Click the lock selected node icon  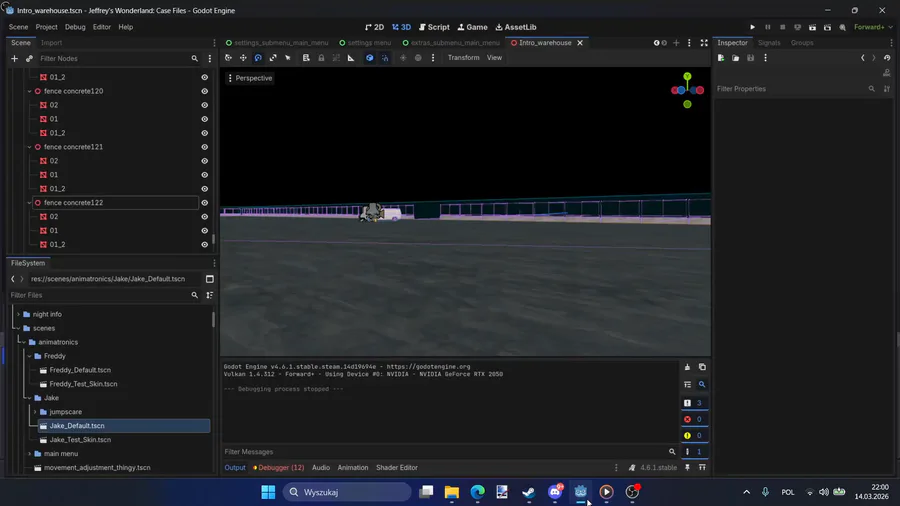click(x=321, y=58)
